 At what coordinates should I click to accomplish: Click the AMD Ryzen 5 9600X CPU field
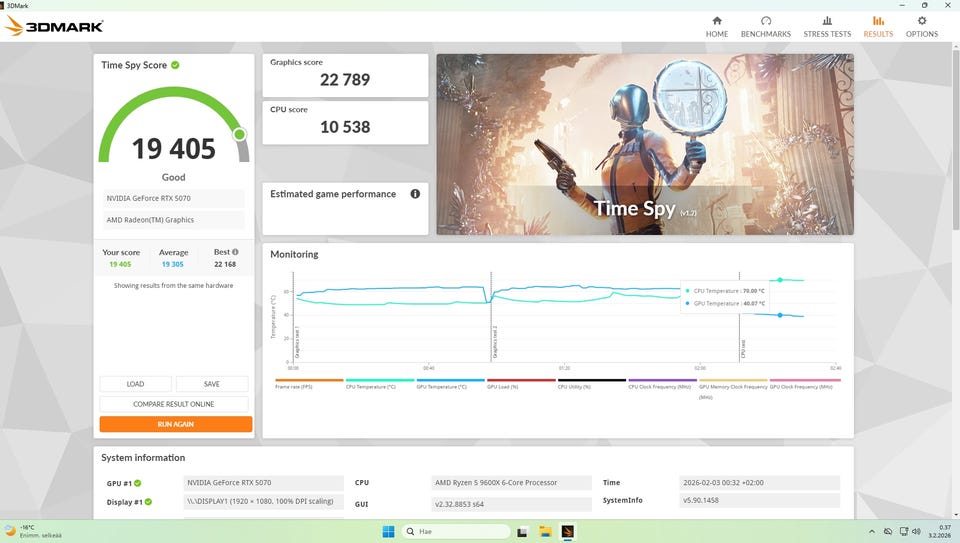point(511,482)
